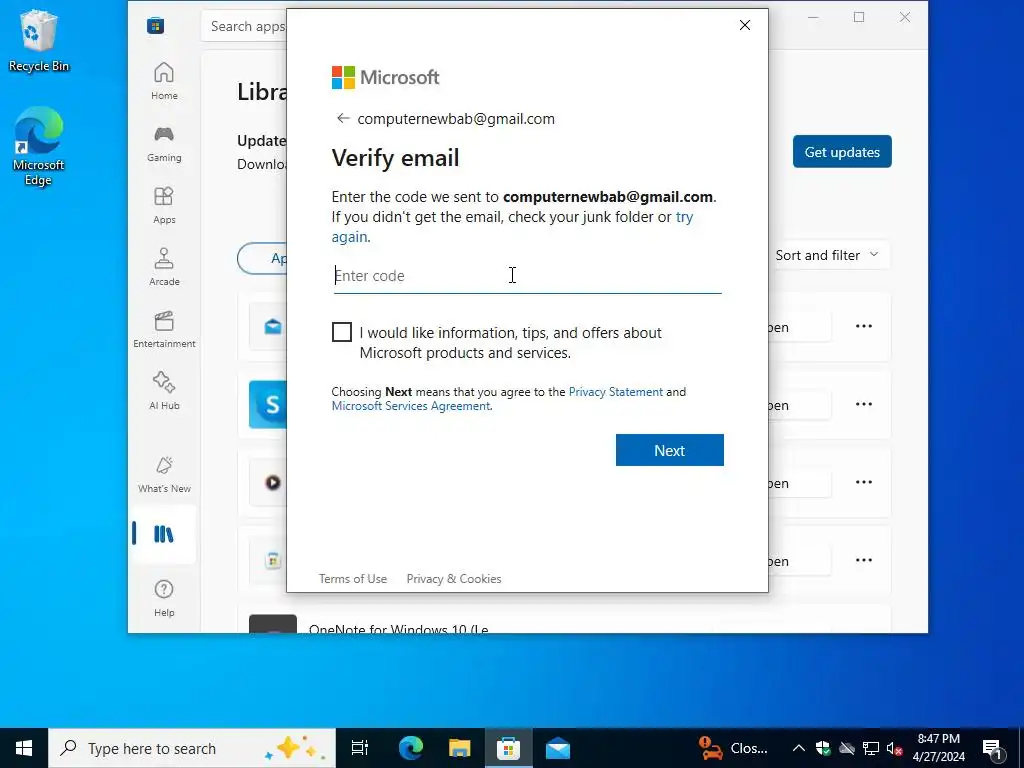
Task: Click Get updates in Store window
Action: (x=842, y=152)
